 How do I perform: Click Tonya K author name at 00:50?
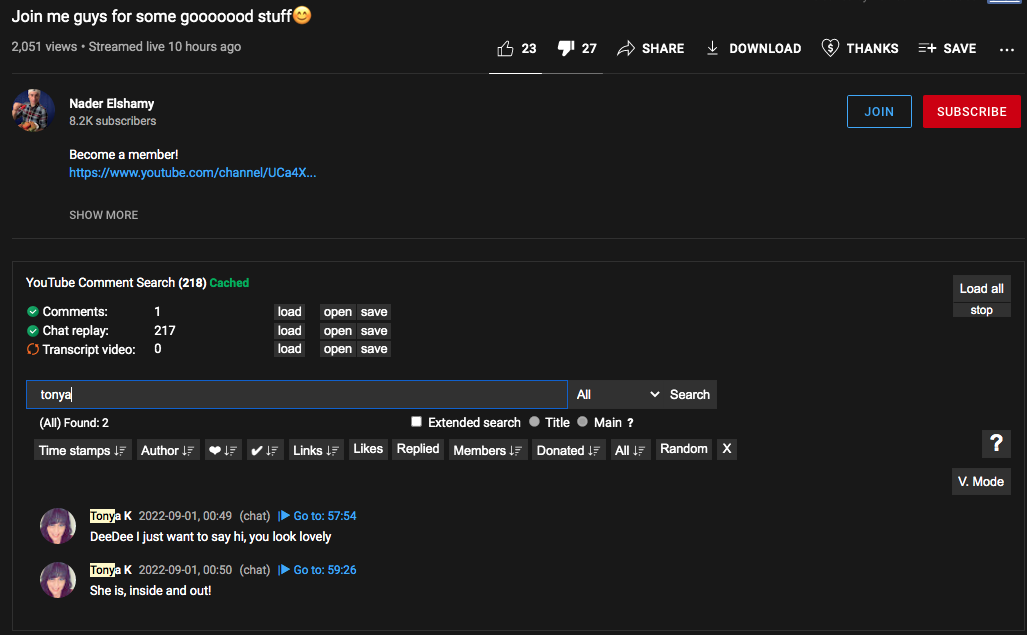coord(111,570)
